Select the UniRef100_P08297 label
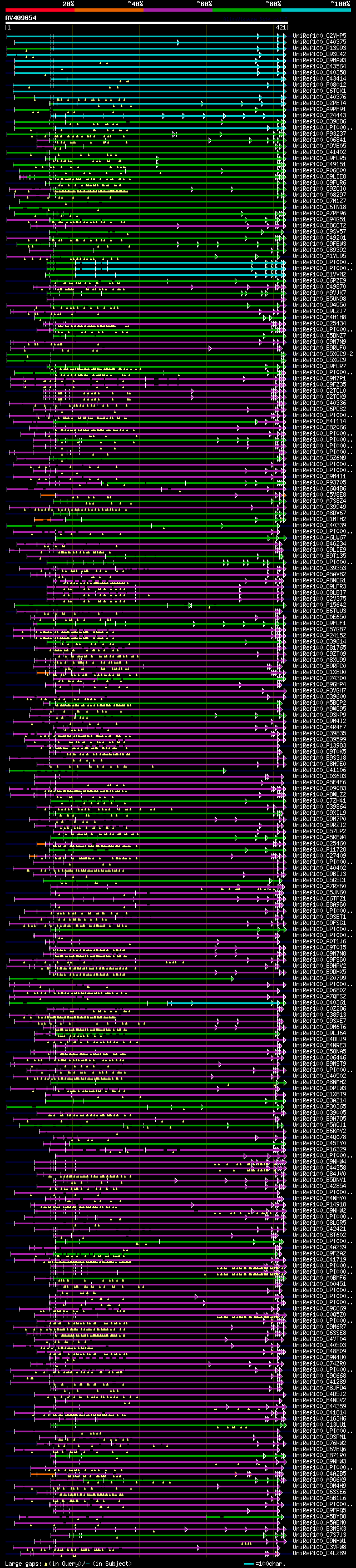 tap(319, 195)
